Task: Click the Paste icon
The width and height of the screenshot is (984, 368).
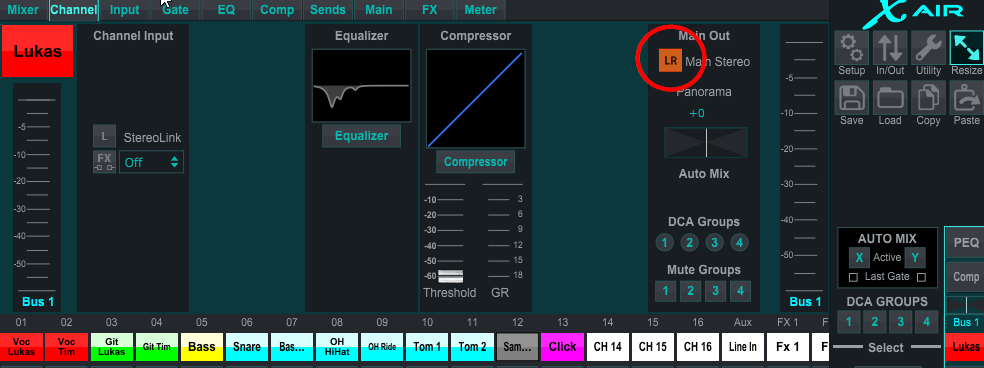Action: tap(966, 97)
